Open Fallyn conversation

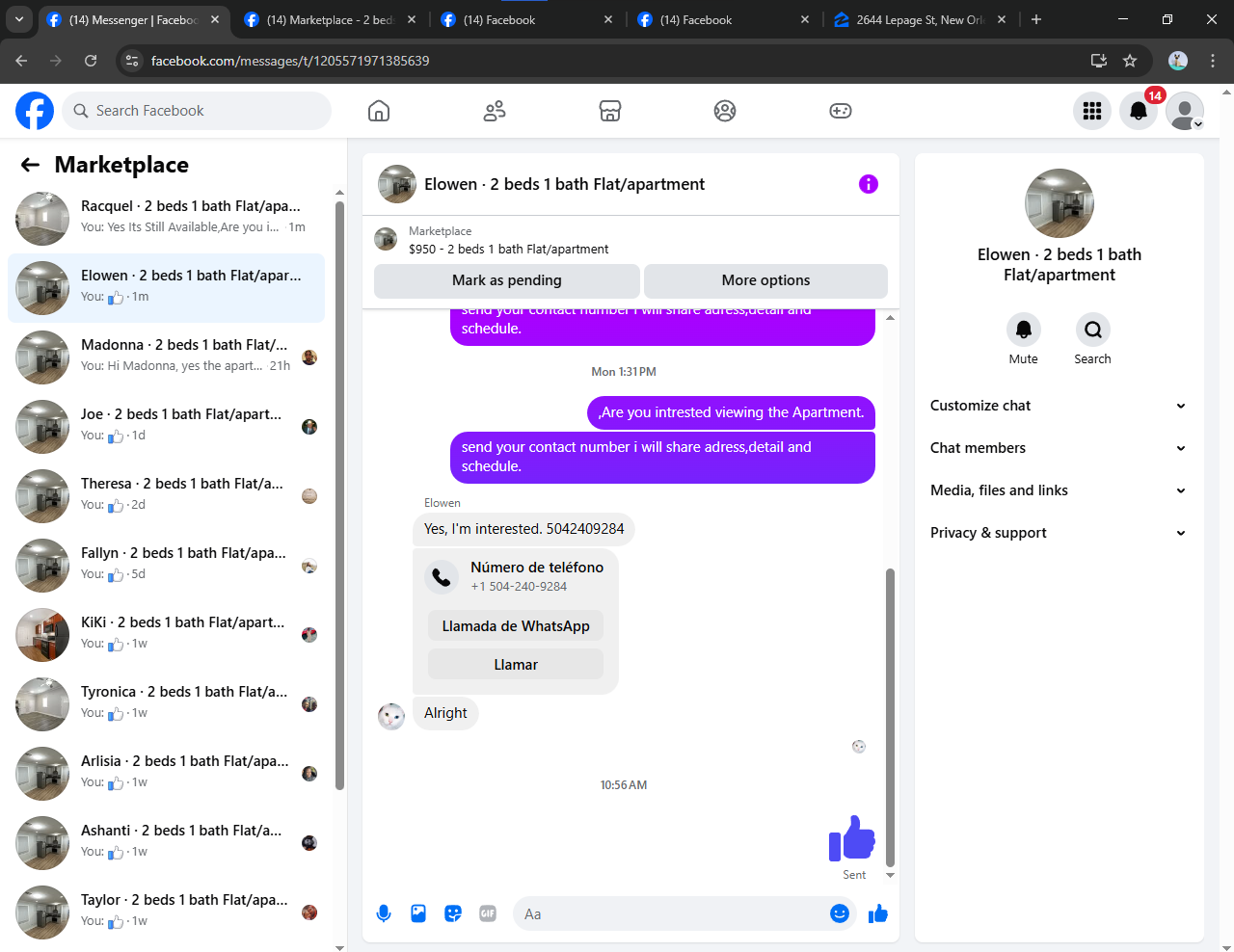pos(166,566)
